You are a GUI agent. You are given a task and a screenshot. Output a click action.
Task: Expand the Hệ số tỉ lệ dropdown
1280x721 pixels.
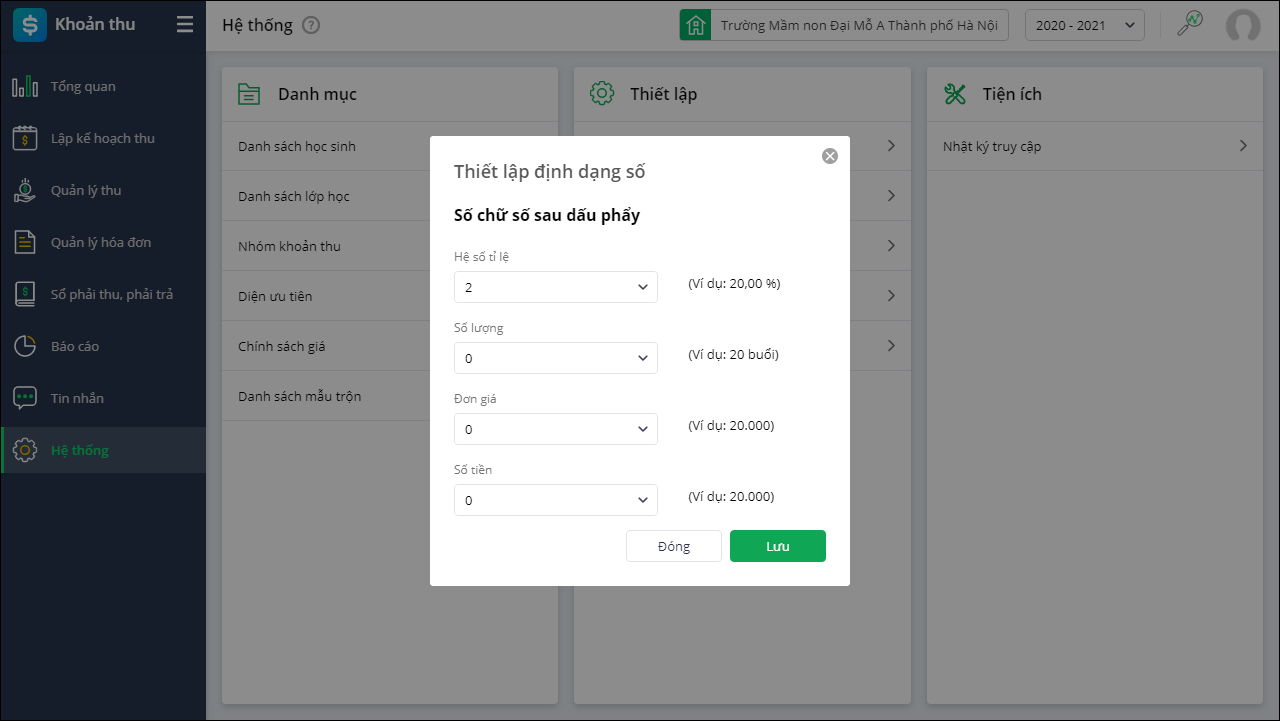(x=555, y=287)
